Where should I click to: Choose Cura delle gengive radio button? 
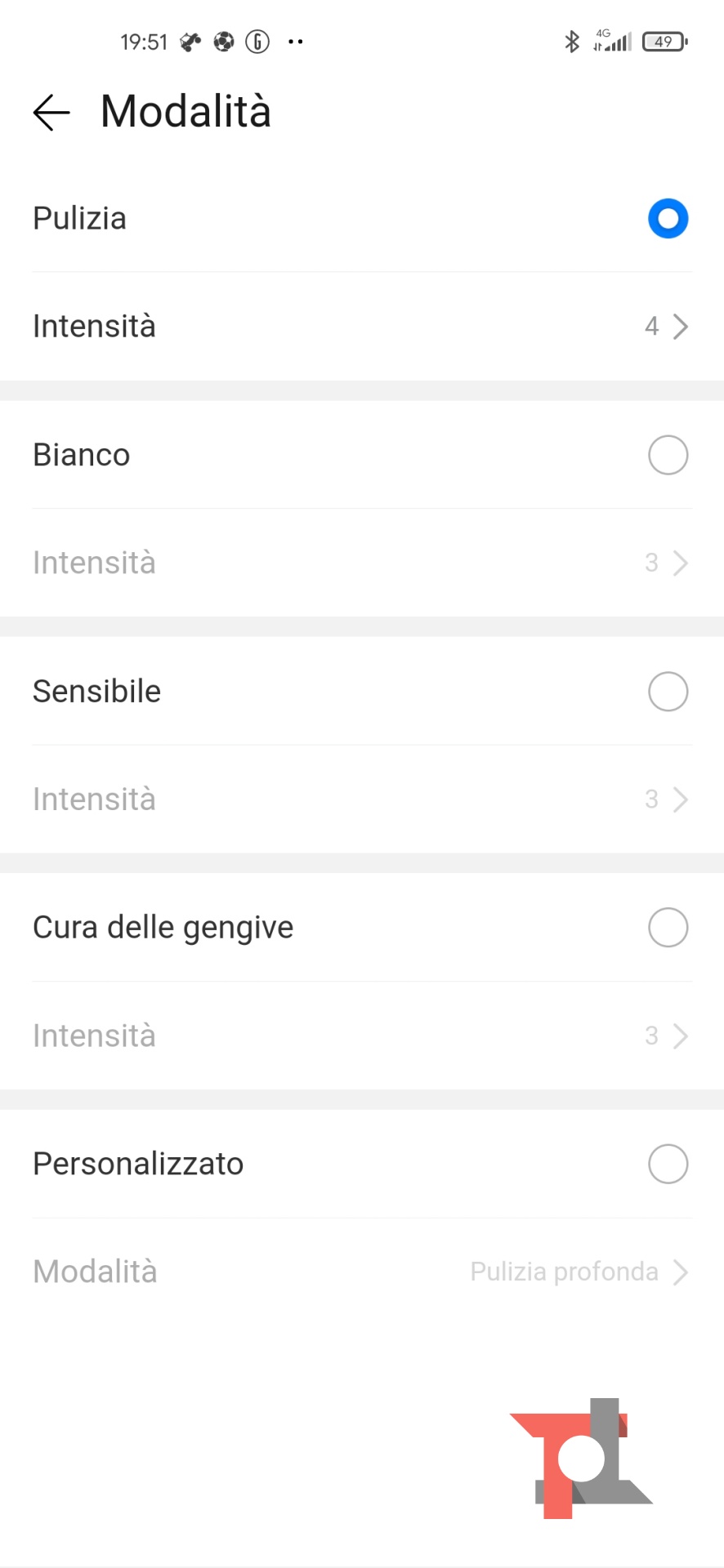[x=668, y=928]
